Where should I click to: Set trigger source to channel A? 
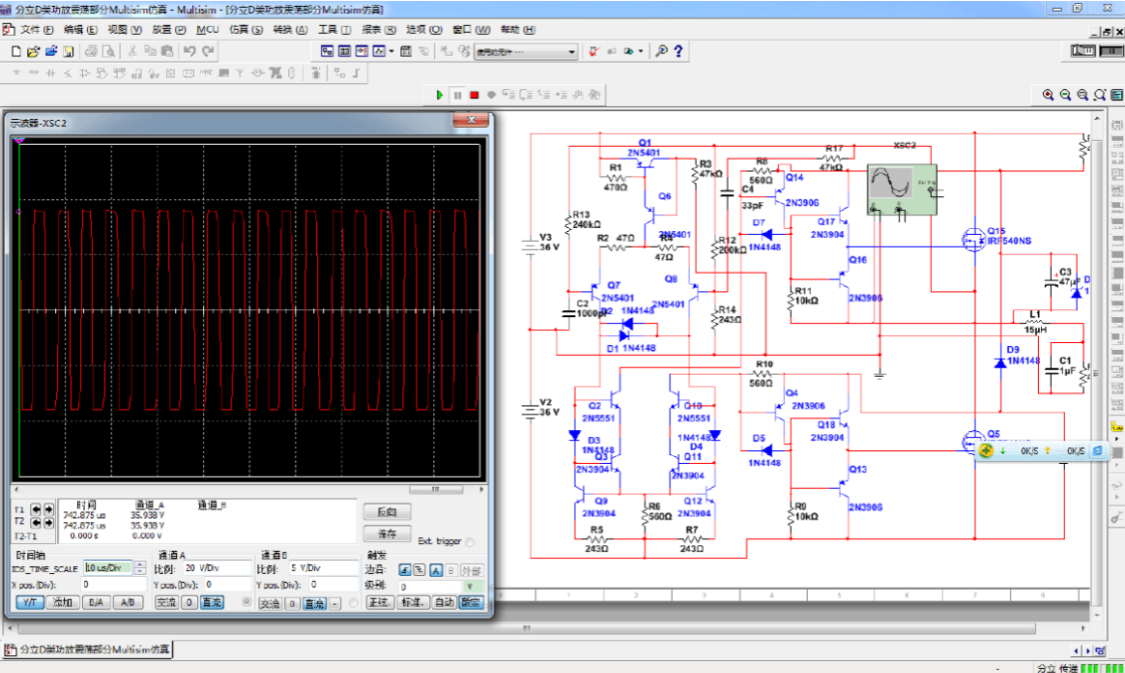pyautogui.click(x=436, y=570)
